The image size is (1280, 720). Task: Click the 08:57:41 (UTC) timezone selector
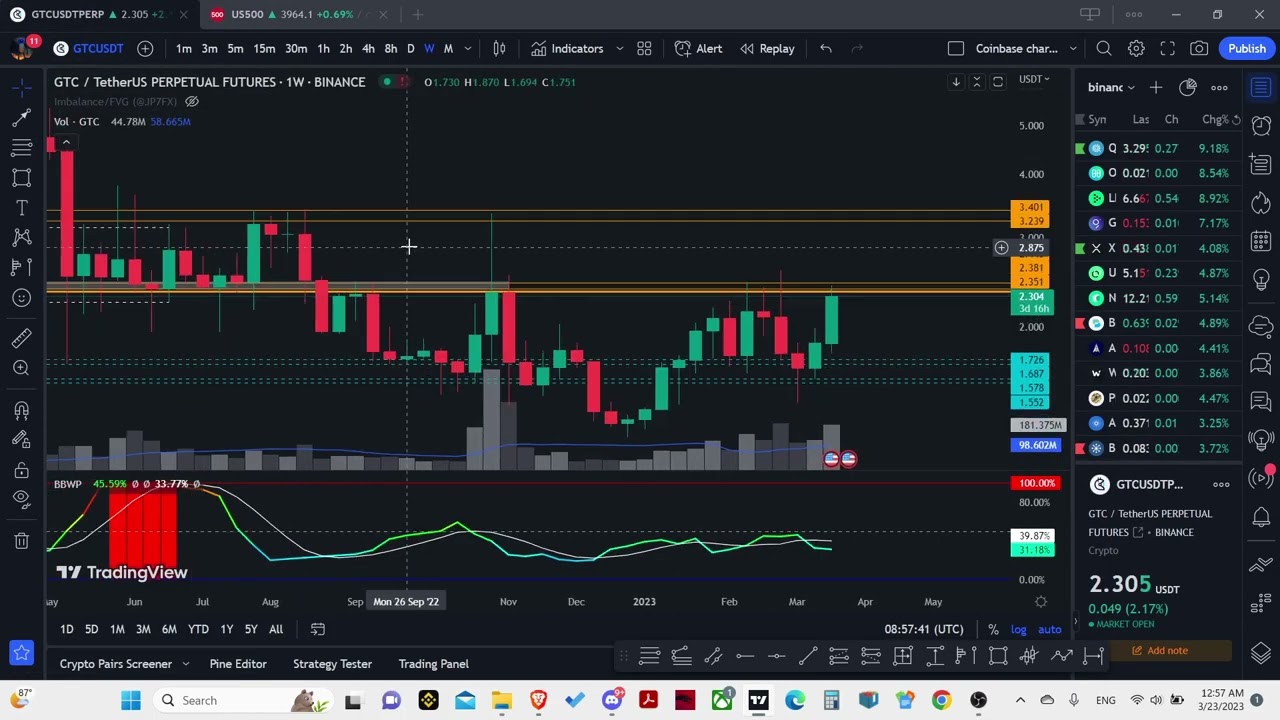coord(924,629)
